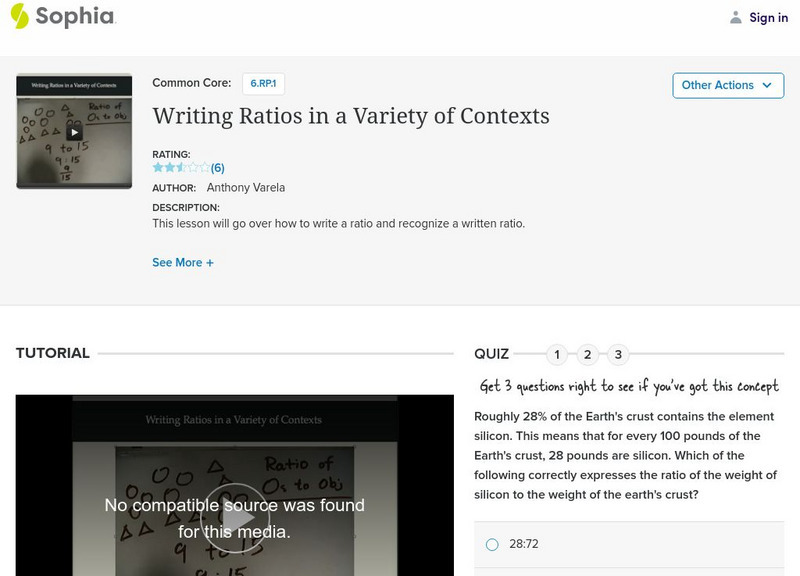The height and width of the screenshot is (576, 800).
Task: Click the star rating icons
Action: tap(180, 168)
